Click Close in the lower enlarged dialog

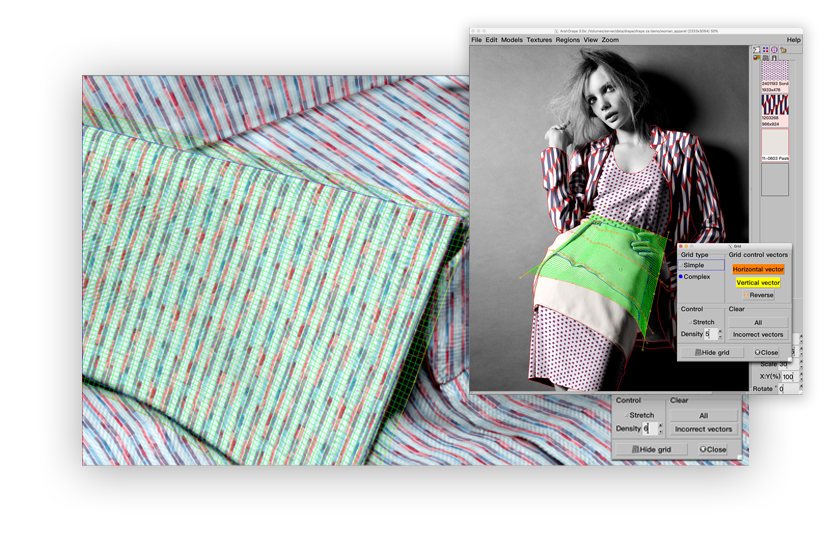[713, 449]
